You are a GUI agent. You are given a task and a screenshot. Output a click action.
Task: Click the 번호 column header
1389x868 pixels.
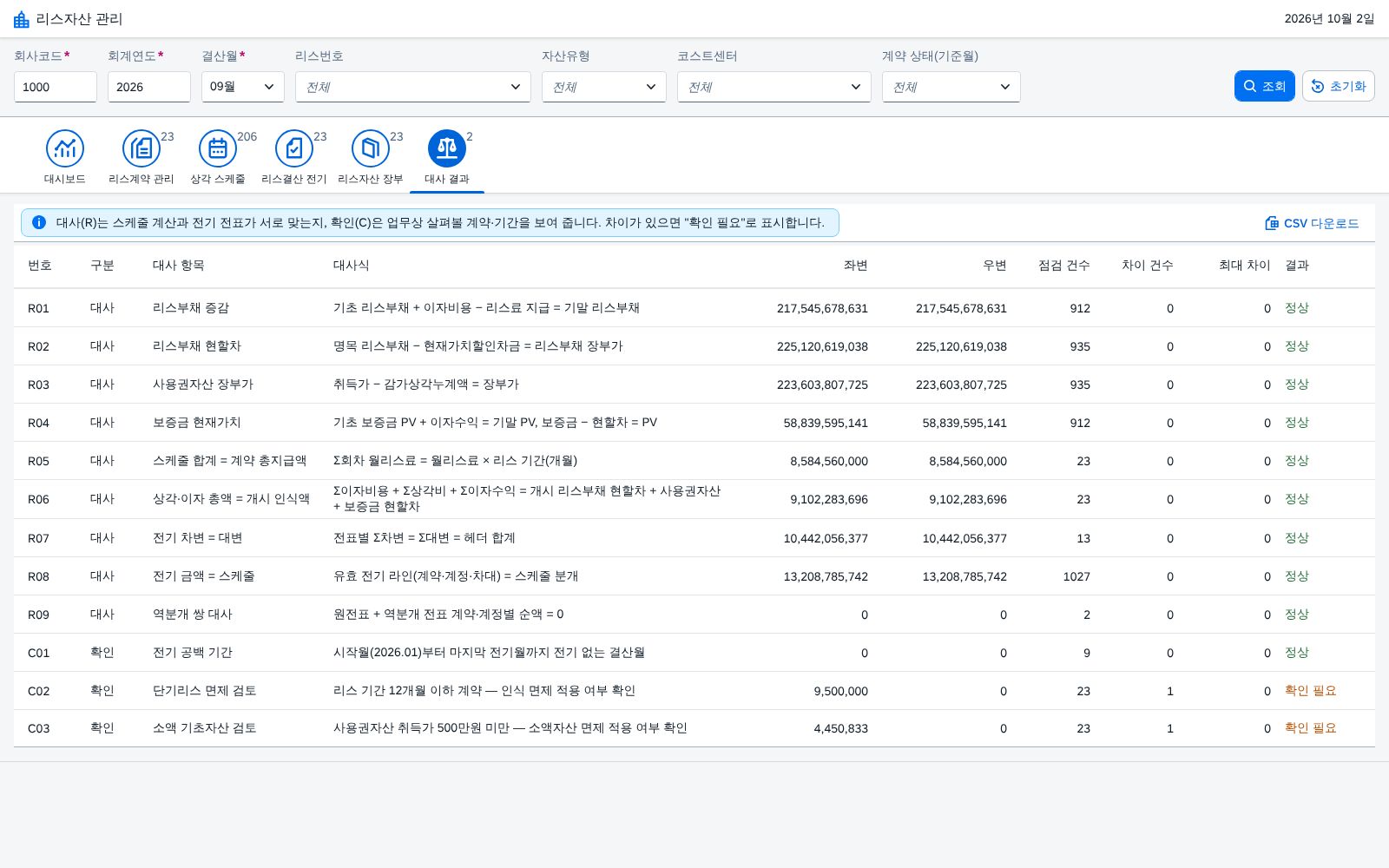click(40, 266)
